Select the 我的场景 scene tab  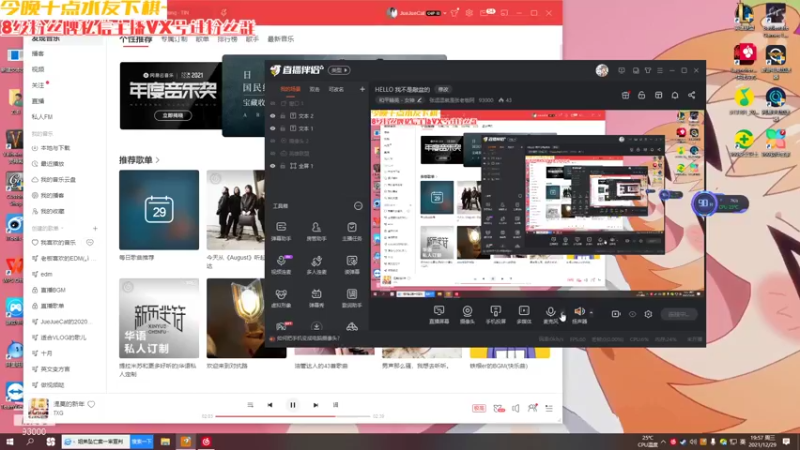point(290,89)
